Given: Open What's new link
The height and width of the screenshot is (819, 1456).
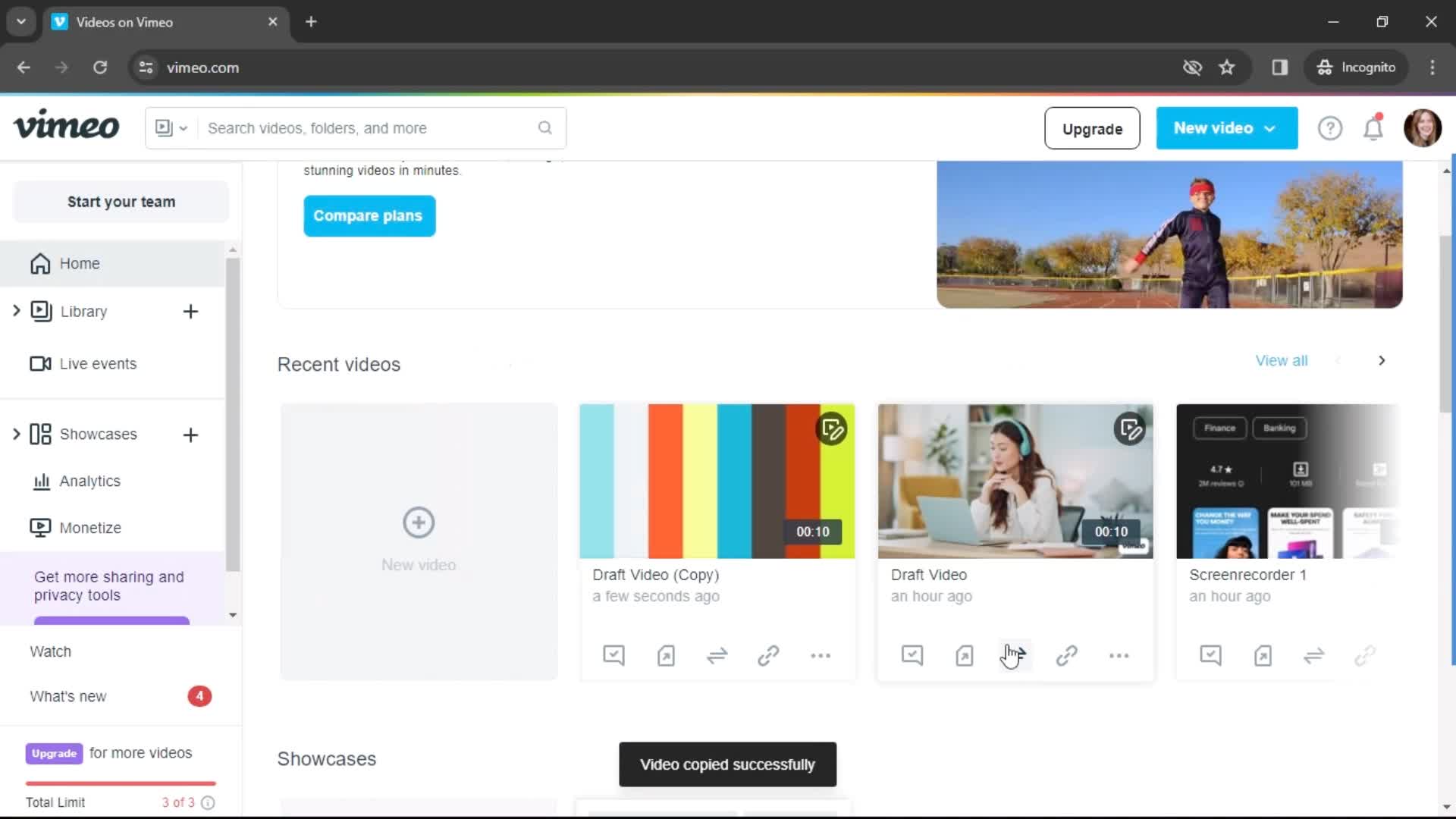Looking at the screenshot, I should pyautogui.click(x=67, y=696).
